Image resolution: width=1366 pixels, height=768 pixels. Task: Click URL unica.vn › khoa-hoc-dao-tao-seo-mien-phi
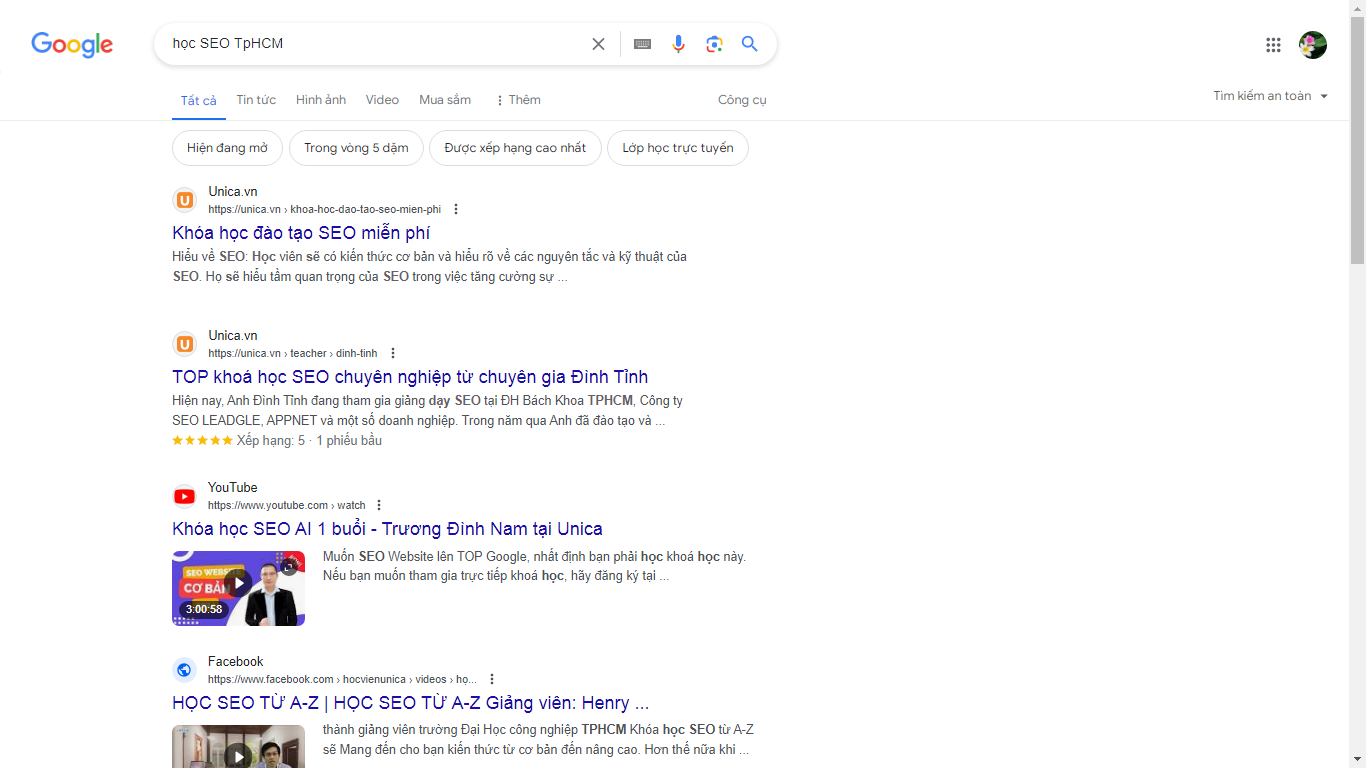[324, 210]
